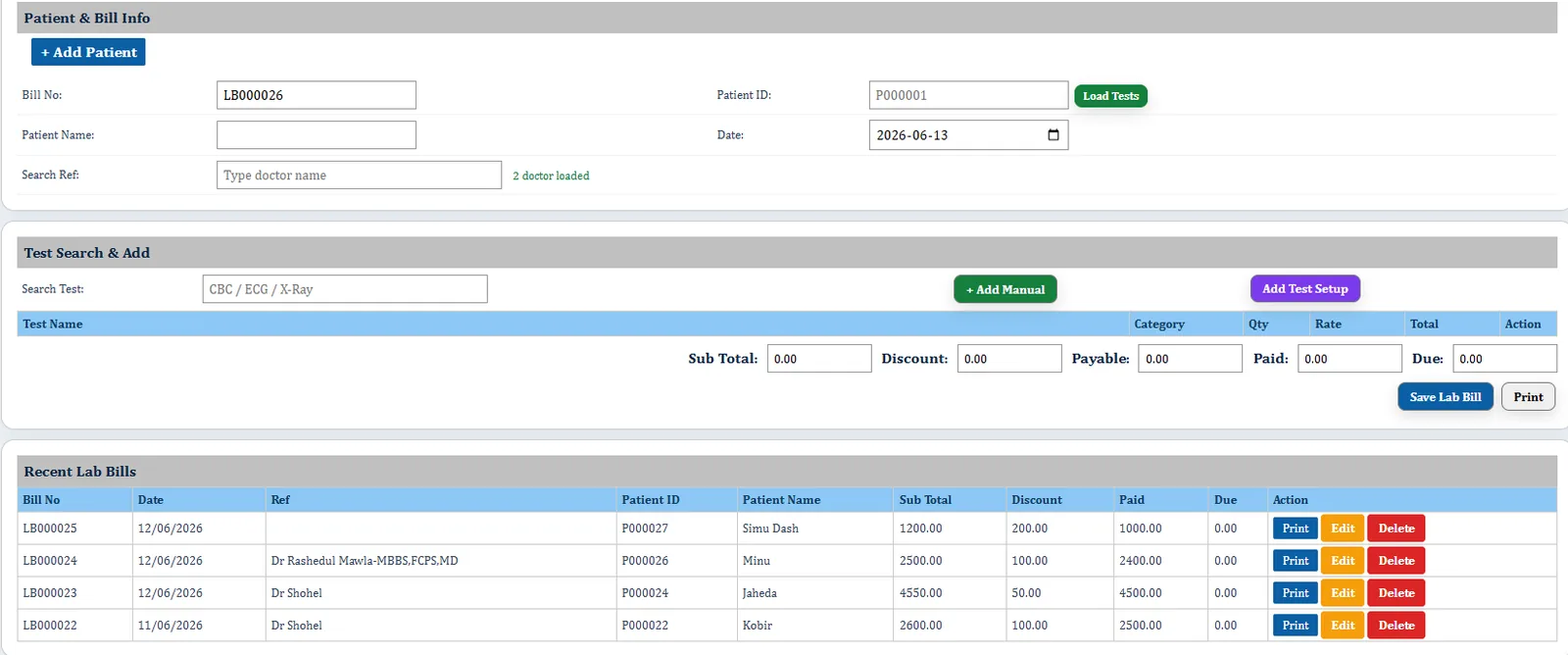Click the Paid amount field
The image size is (1568, 655).
pos(1349,359)
